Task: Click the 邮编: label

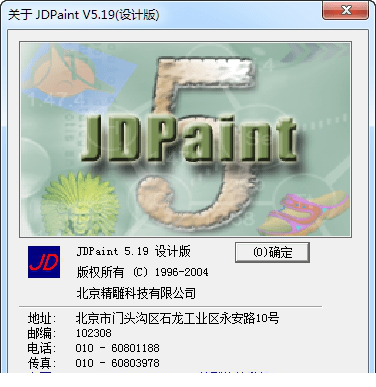Action: pos(42,333)
